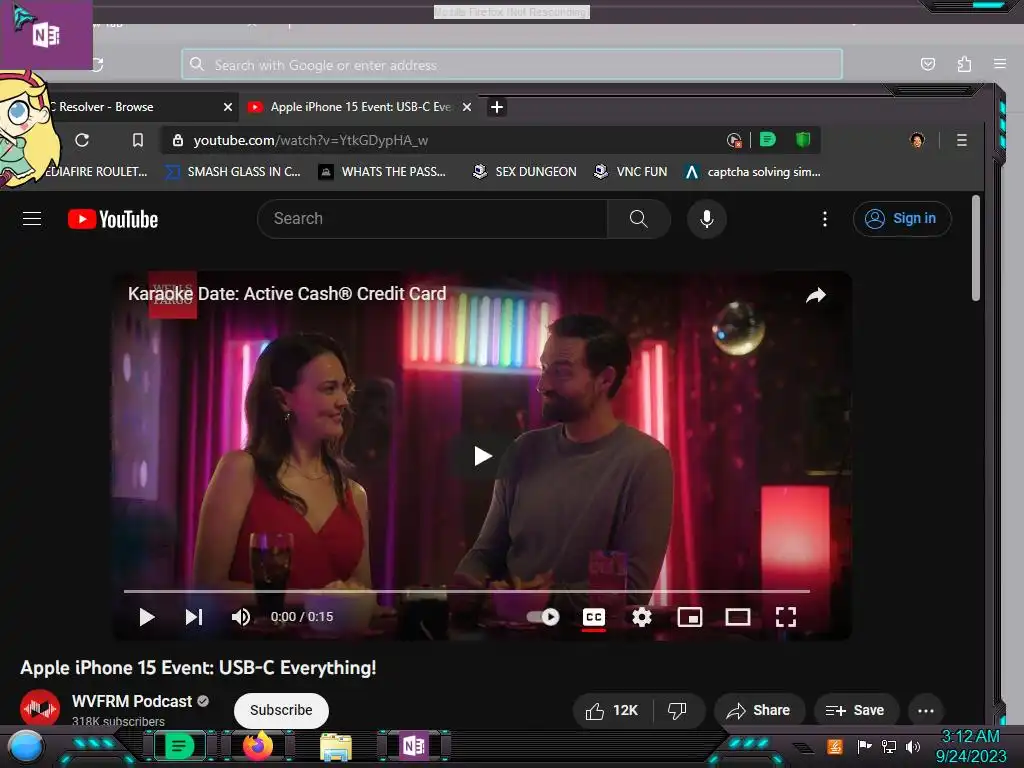Screen dimensions: 1024x768
Task: Focus the YouTube Search field
Action: [432, 219]
